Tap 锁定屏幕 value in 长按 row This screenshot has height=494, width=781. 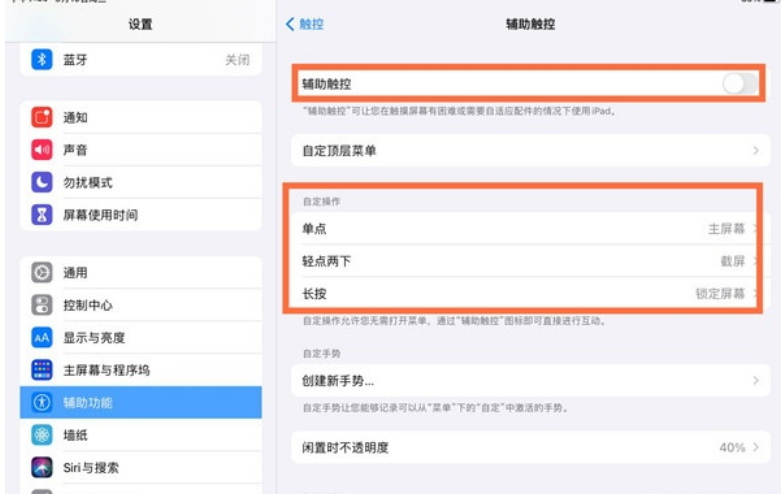click(x=720, y=293)
